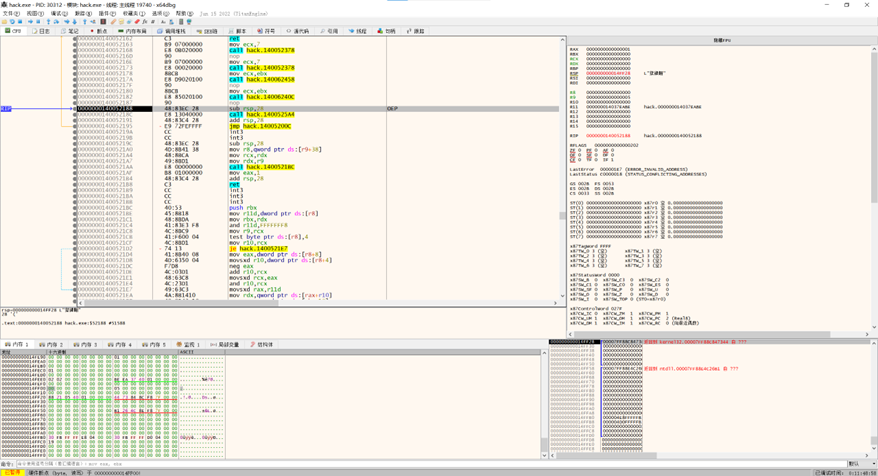This screenshot has width=878, height=476.
Task: Select the 内存 2 dump tab
Action: 53,344
